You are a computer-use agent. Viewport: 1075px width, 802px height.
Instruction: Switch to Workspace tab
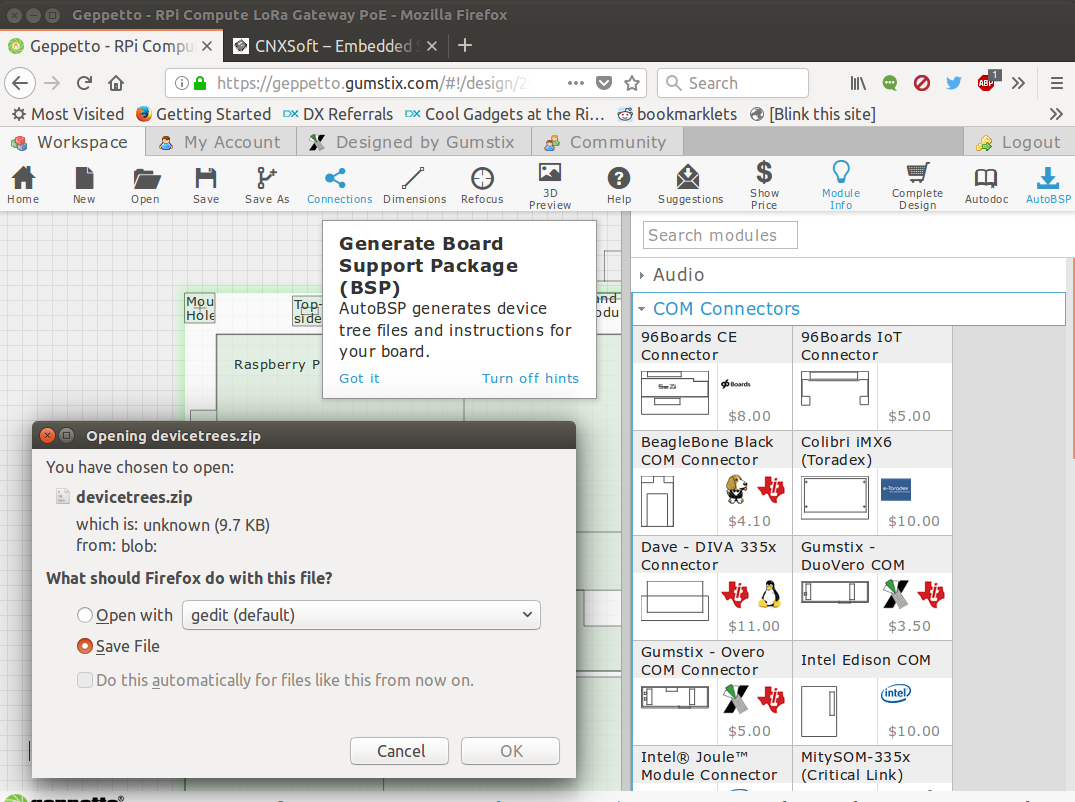[x=73, y=143]
